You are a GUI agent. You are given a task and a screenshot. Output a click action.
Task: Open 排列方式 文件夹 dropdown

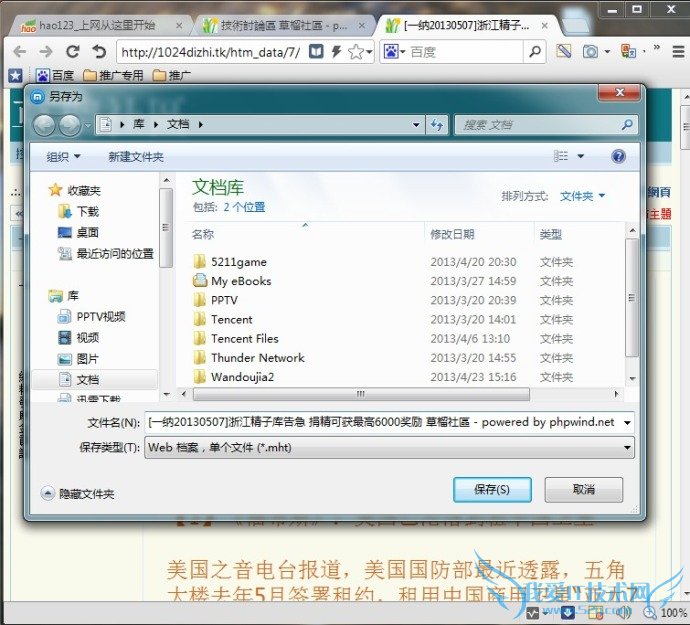(582, 196)
